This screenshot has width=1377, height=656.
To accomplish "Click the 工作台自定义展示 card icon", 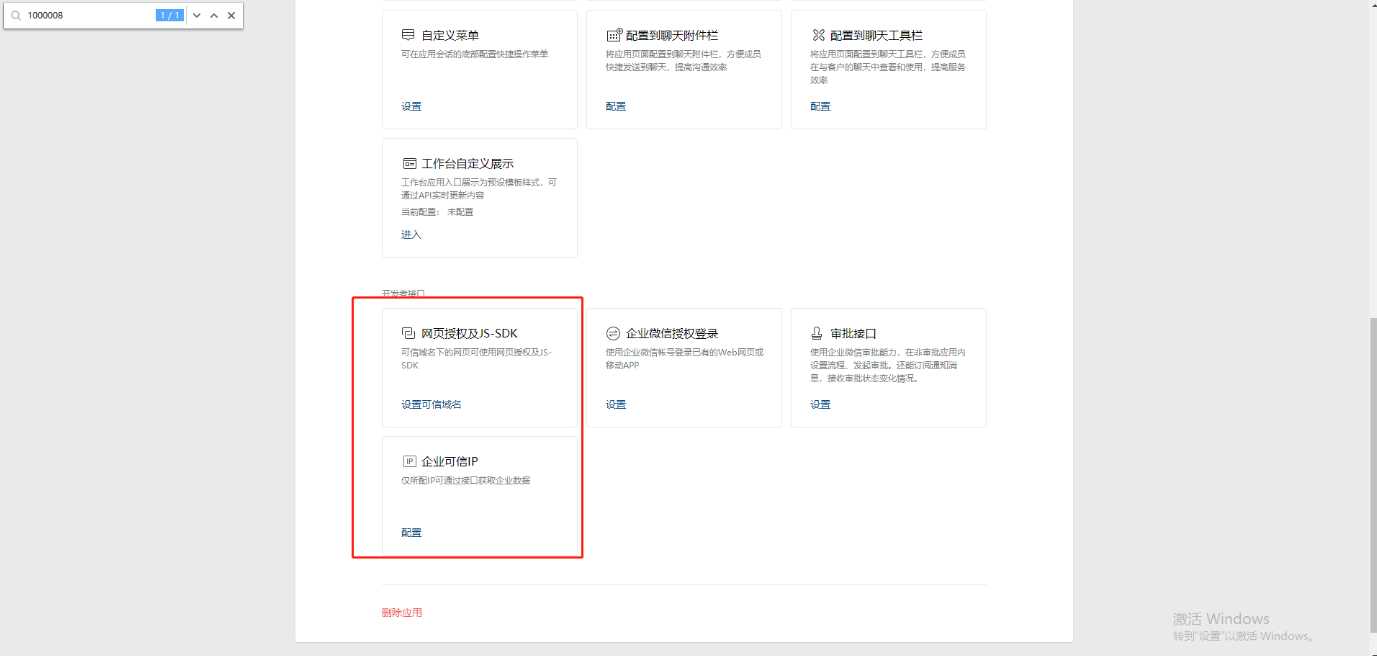I will click(x=409, y=163).
